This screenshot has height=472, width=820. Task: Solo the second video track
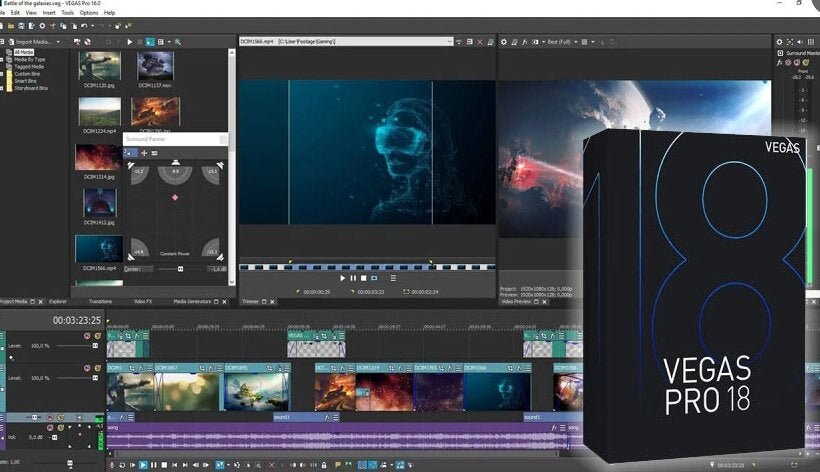[x=97, y=368]
